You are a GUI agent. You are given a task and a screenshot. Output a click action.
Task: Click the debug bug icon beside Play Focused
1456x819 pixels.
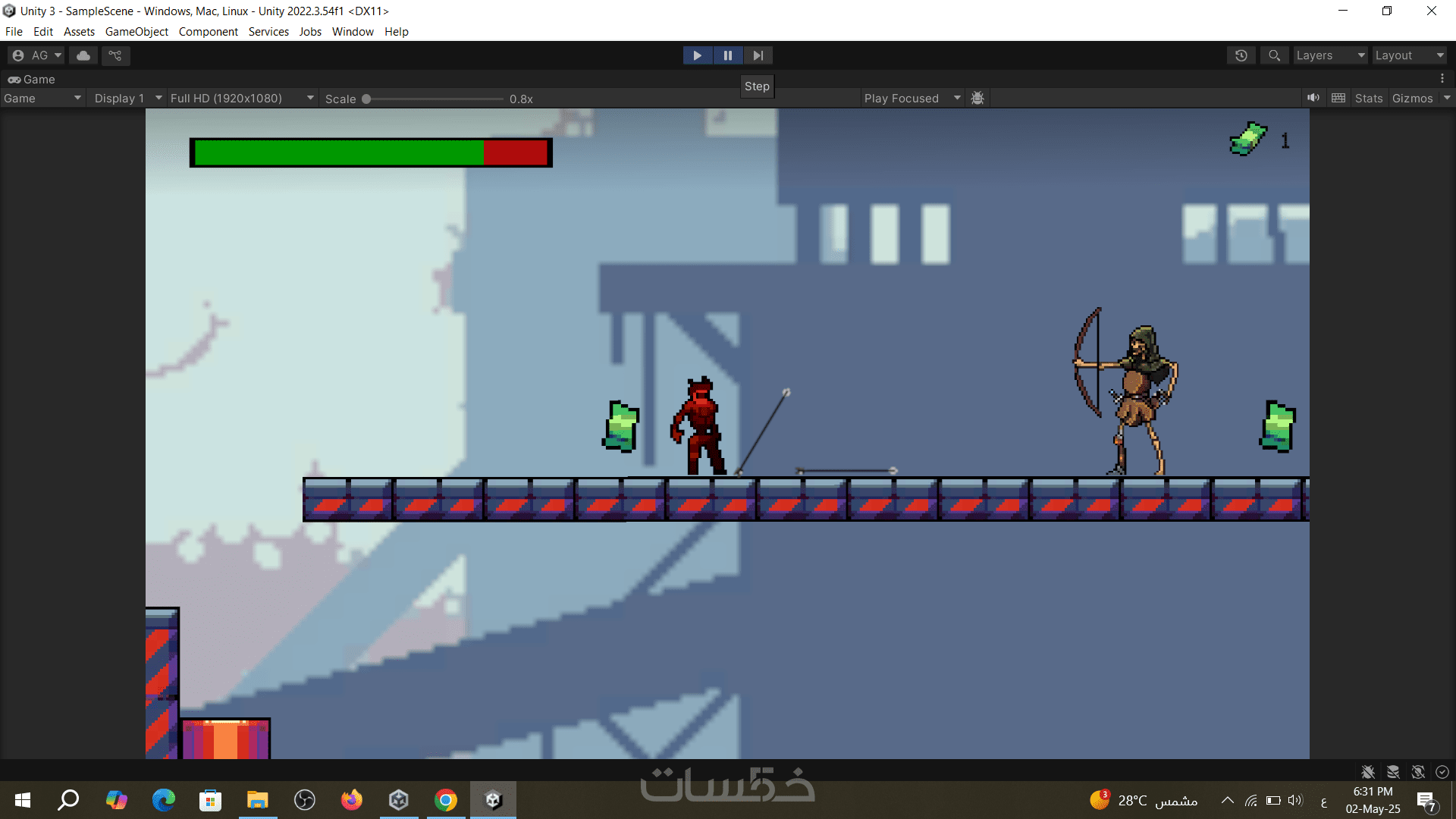tap(977, 98)
